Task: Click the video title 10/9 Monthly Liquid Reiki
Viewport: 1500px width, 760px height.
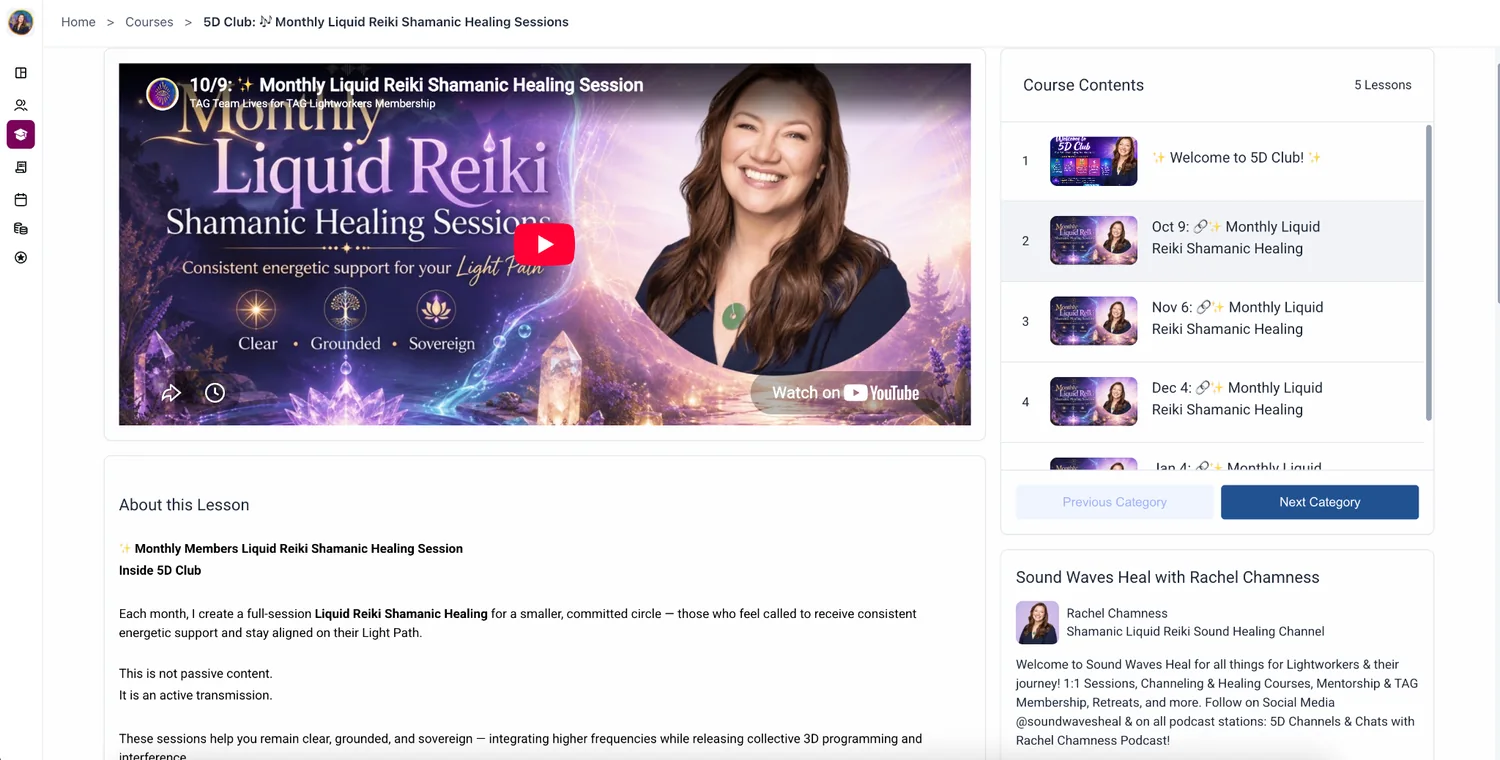Action: (x=416, y=85)
